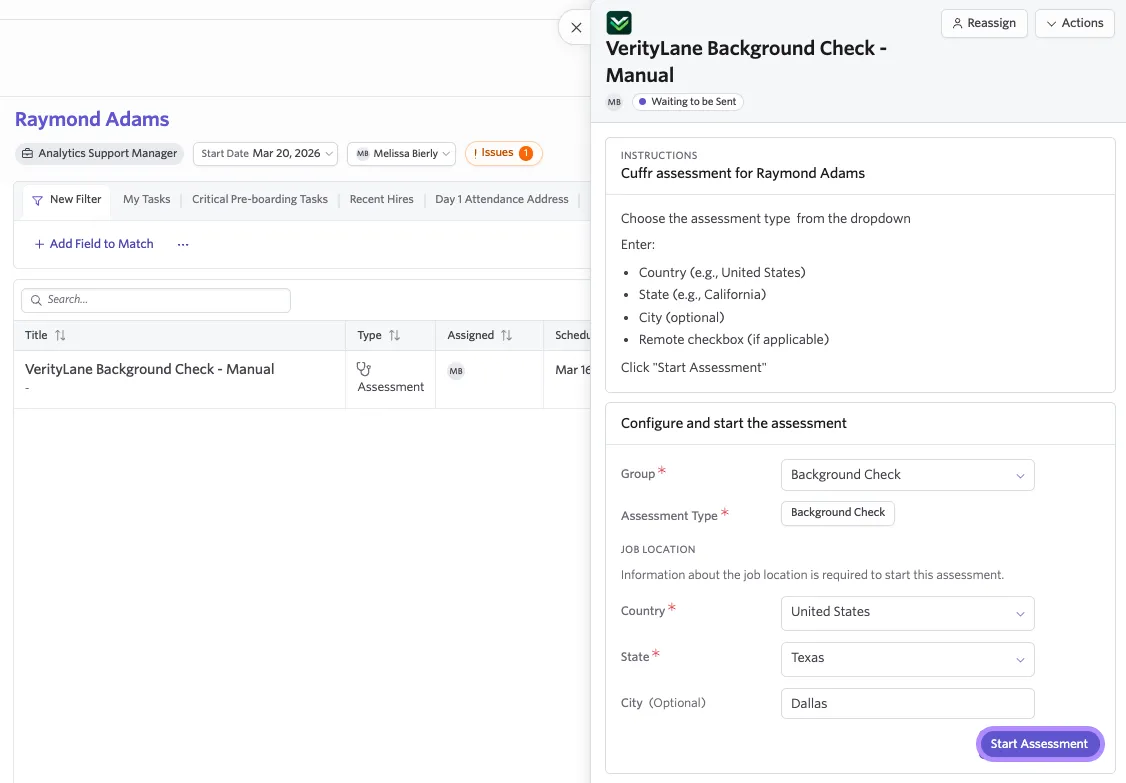The width and height of the screenshot is (1126, 783).
Task: Click the Analytics Support Manager job badge
Action: [x=99, y=154]
